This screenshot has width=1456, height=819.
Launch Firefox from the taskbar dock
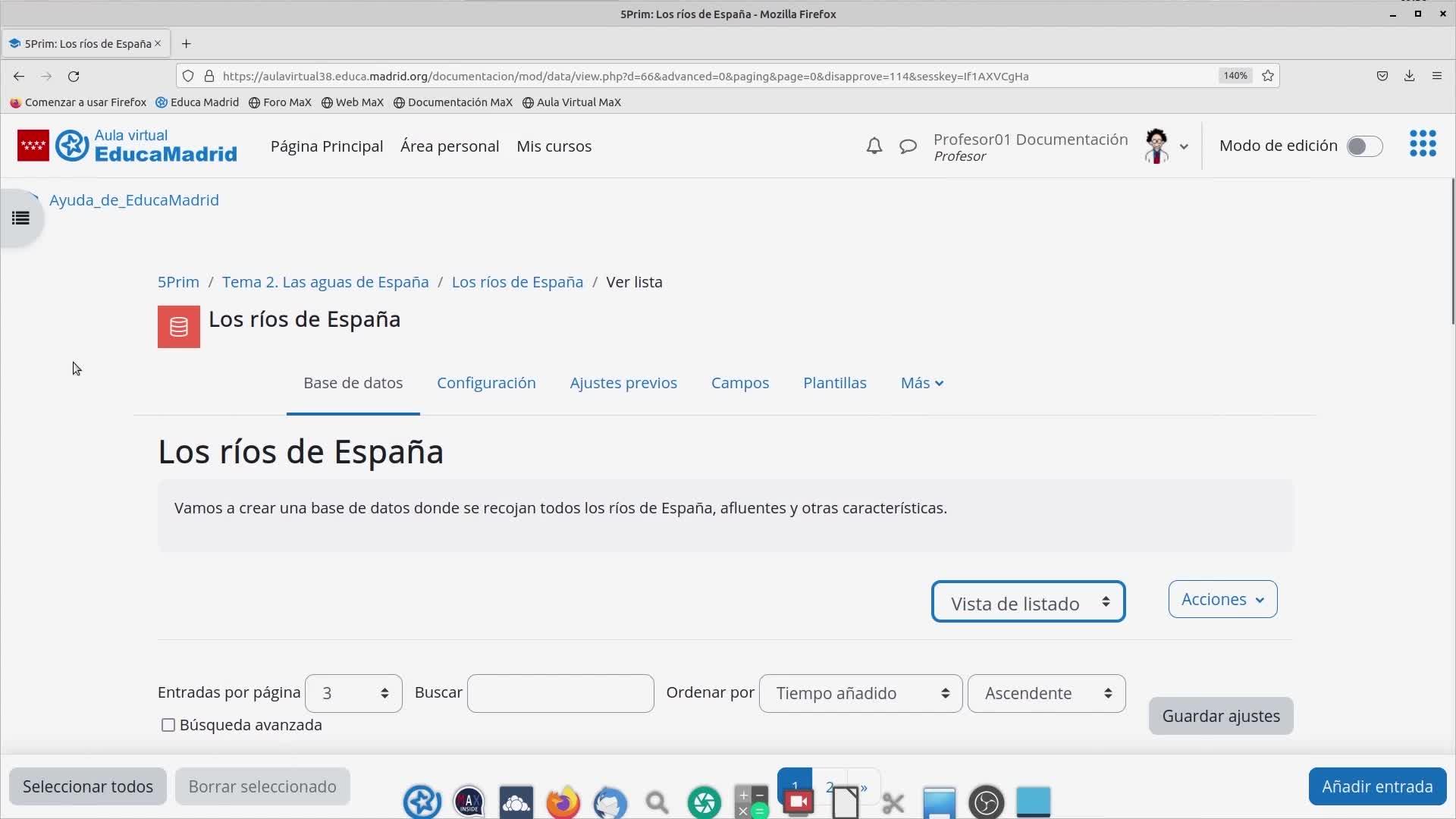(563, 802)
